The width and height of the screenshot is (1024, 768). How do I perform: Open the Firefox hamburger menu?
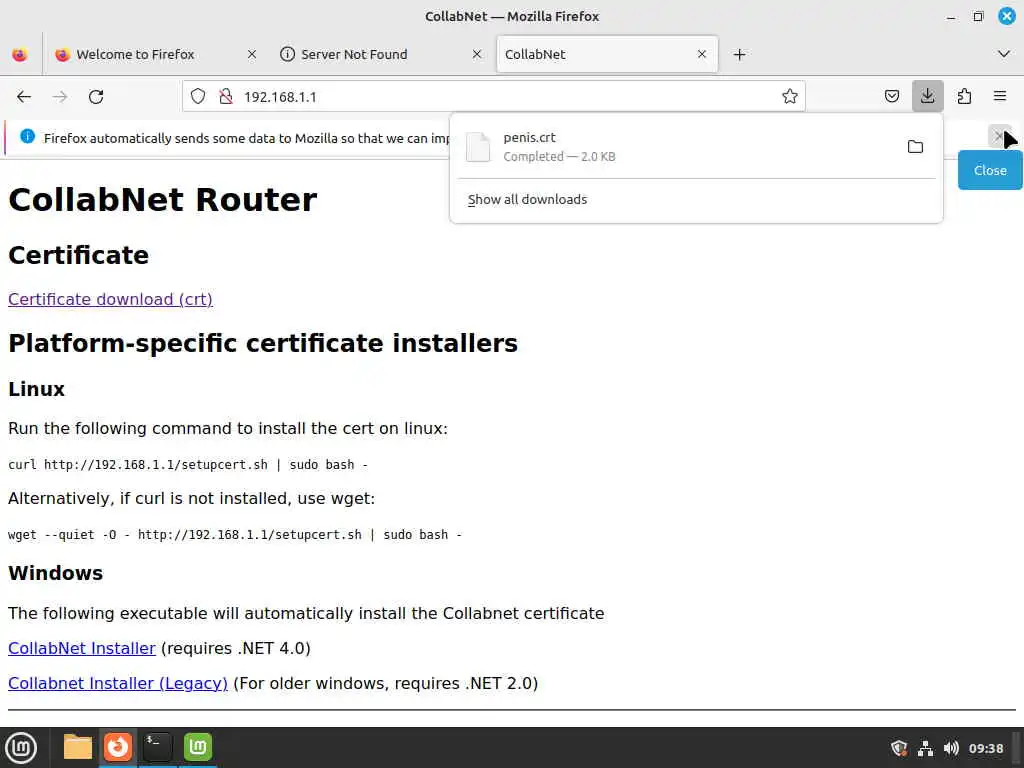[x=1000, y=97]
